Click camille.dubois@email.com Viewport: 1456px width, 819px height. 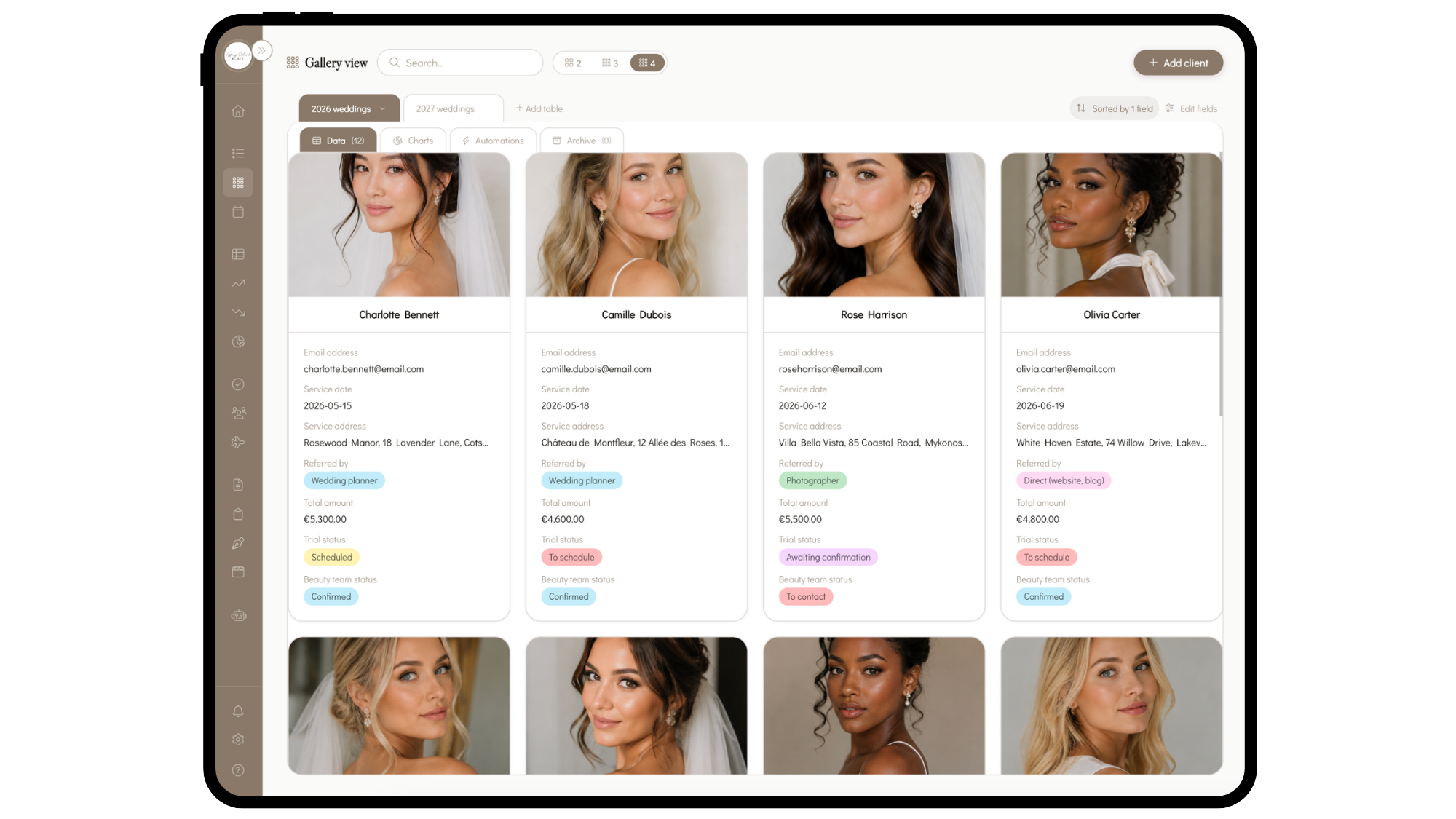596,369
